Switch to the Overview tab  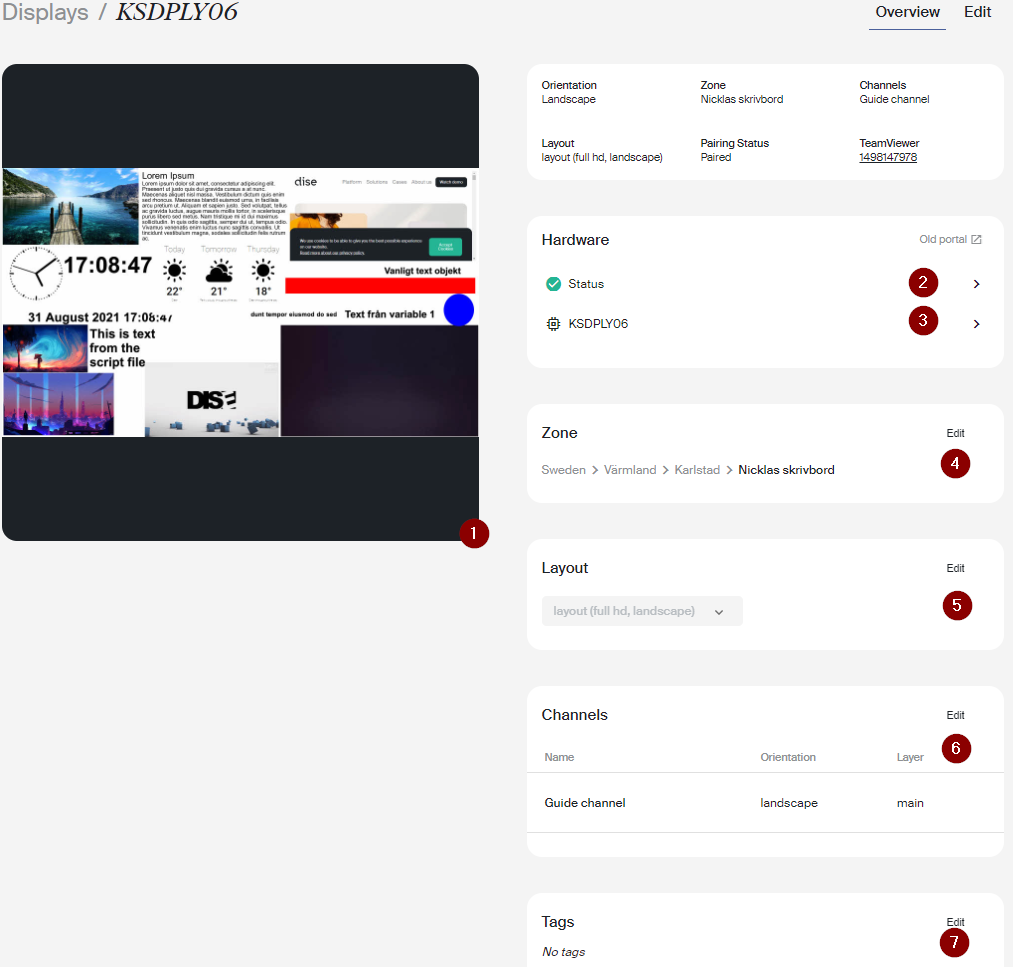(906, 12)
